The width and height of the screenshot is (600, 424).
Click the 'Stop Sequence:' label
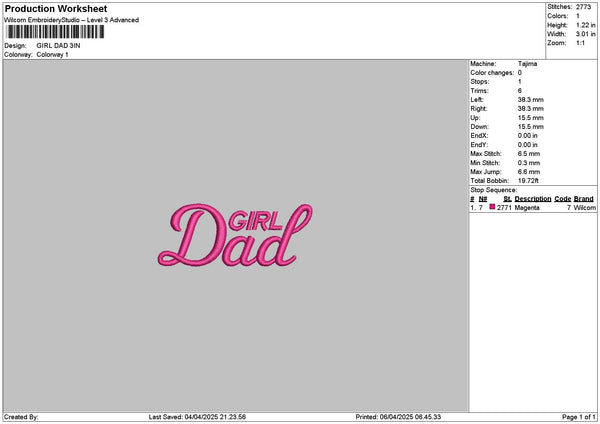(x=494, y=190)
